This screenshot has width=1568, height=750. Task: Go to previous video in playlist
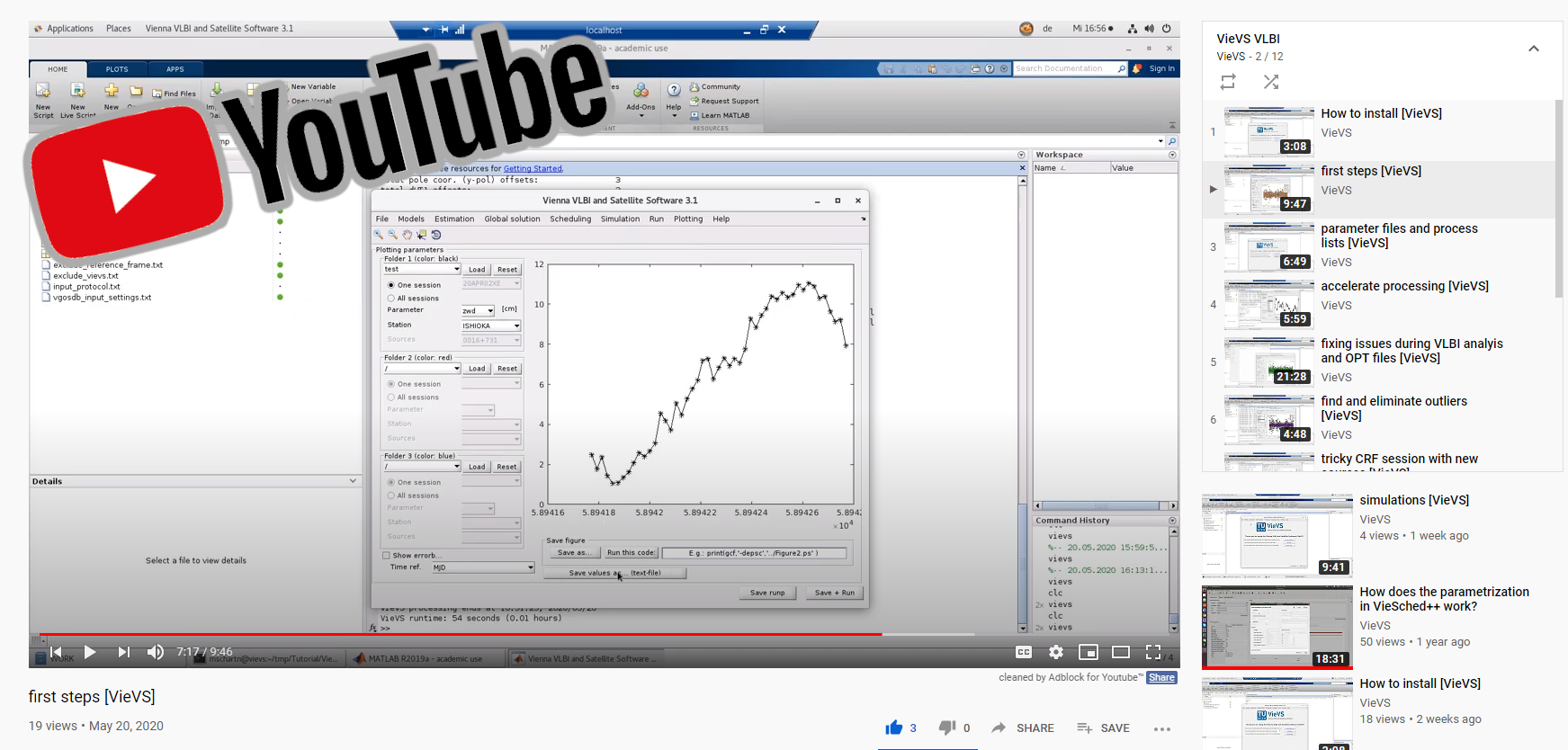coord(56,652)
